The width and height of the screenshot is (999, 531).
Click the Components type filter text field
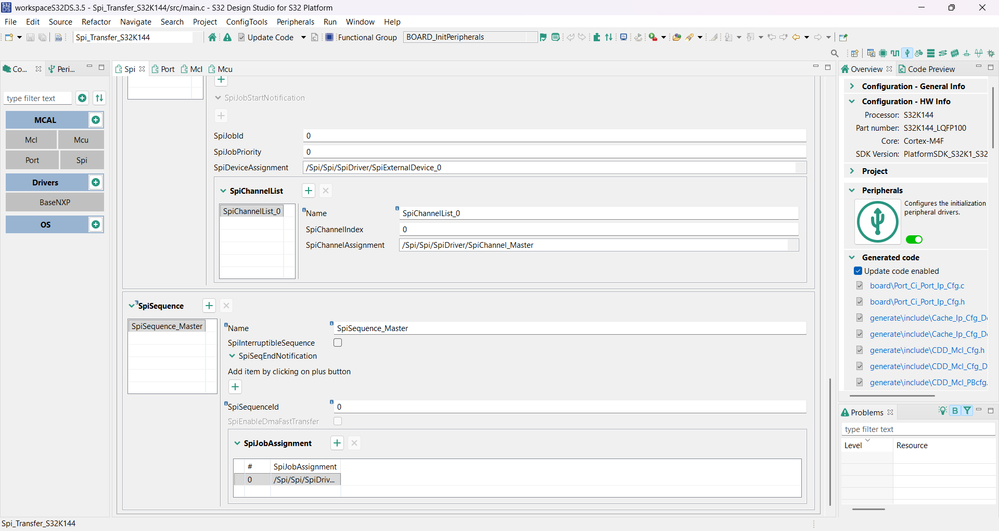(38, 98)
